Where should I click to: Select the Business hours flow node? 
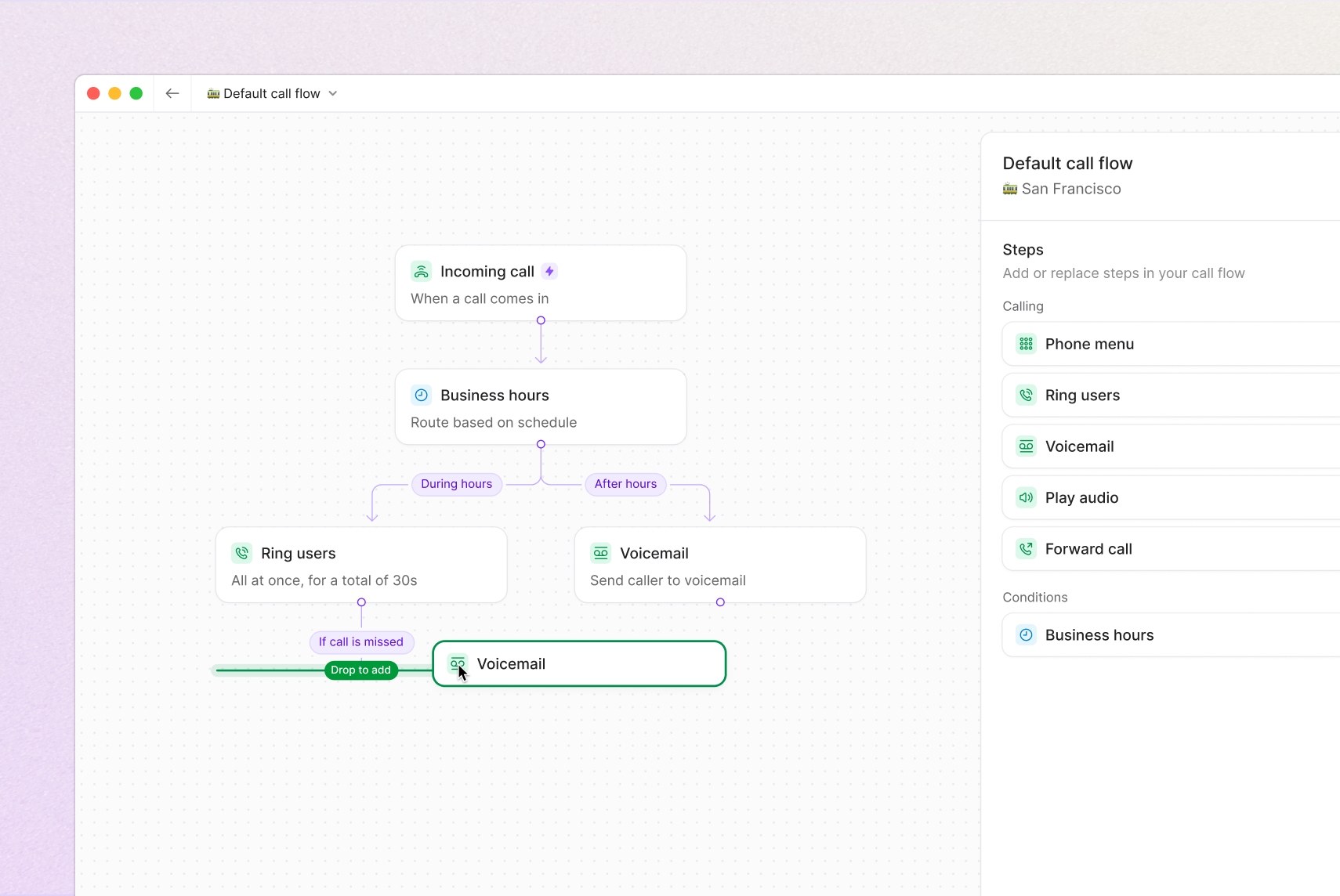pyautogui.click(x=541, y=407)
